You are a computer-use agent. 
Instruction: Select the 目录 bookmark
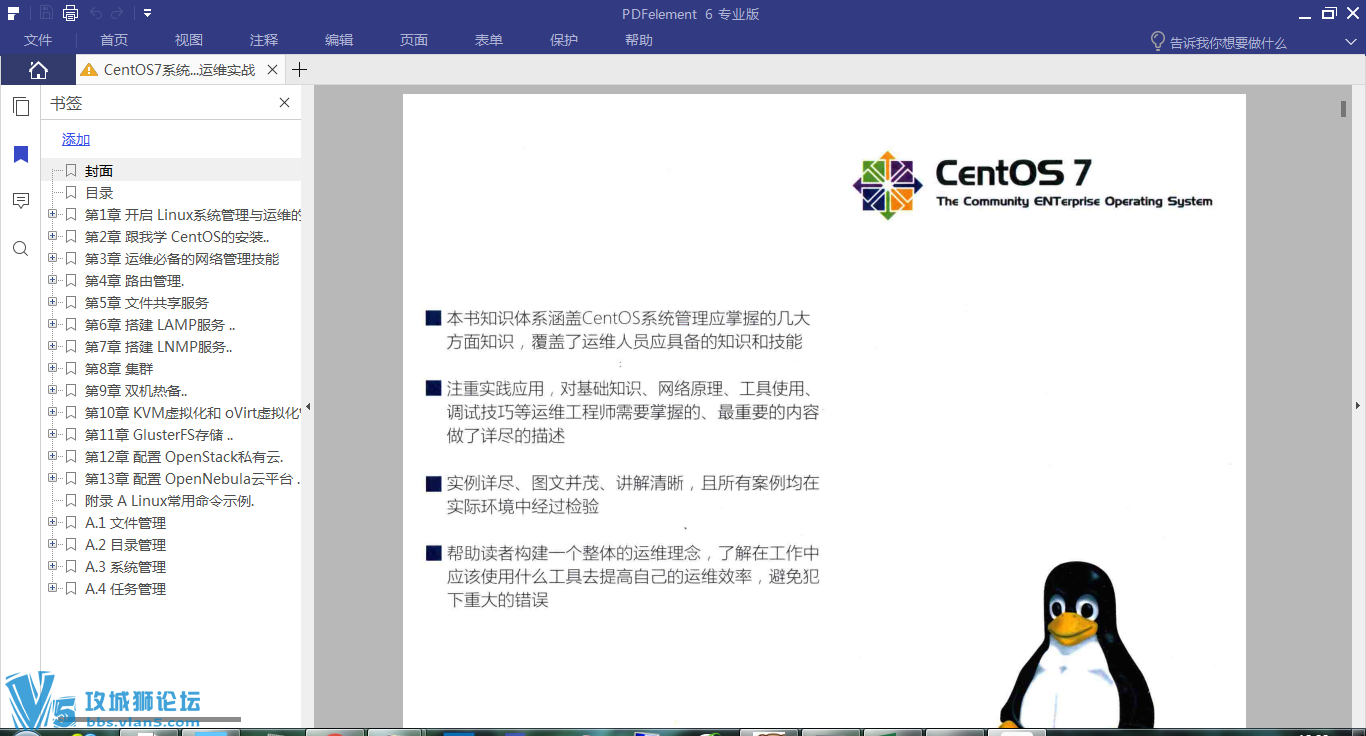(x=99, y=193)
